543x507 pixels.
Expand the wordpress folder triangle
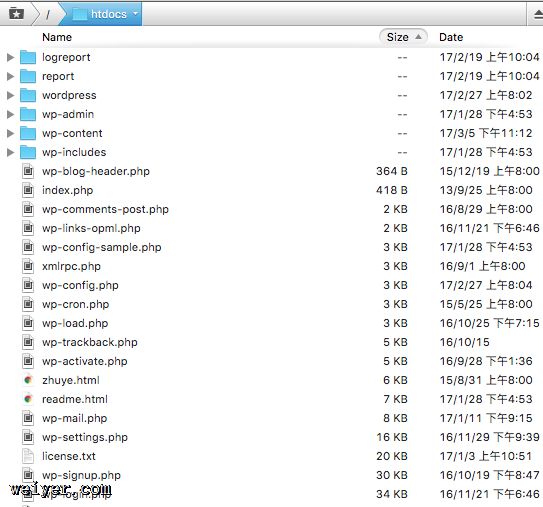10,95
